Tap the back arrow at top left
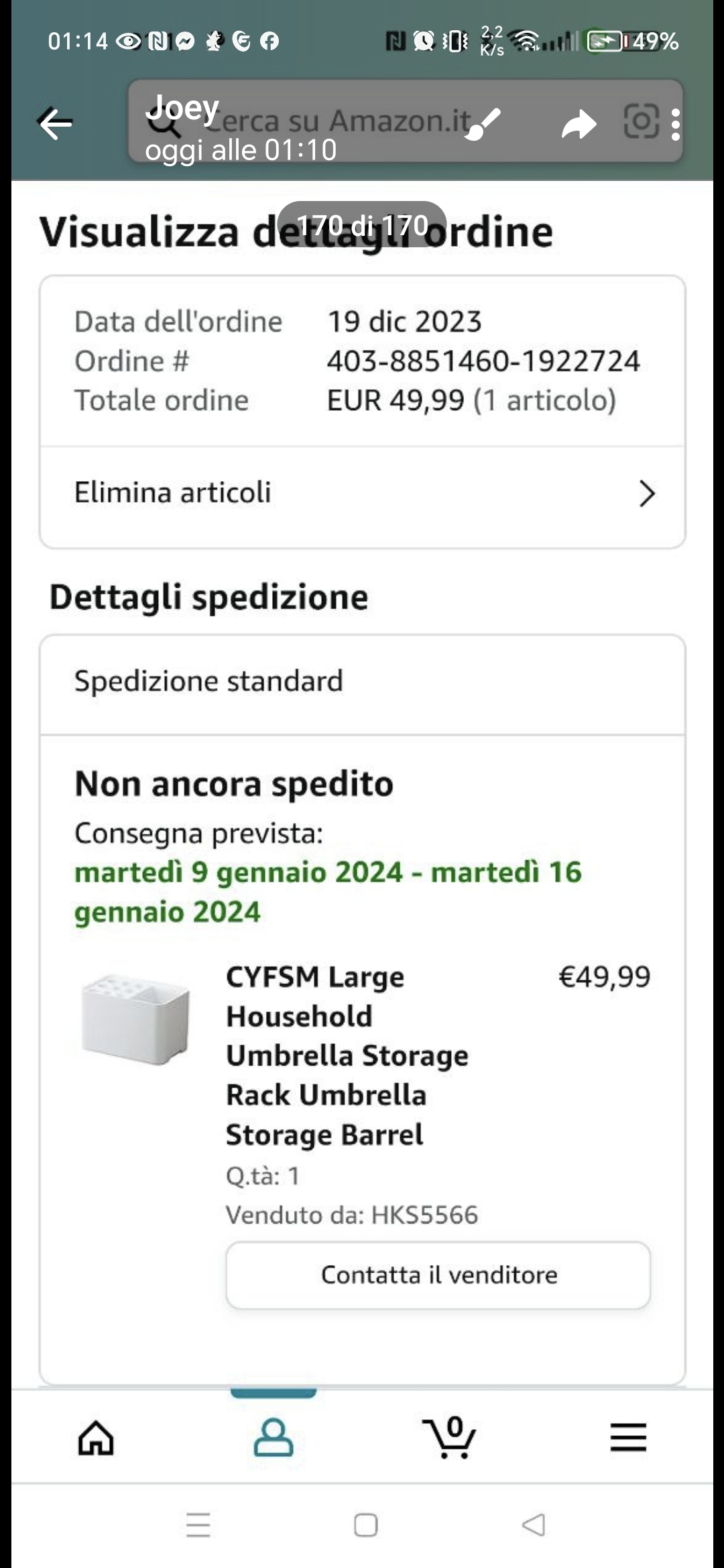Viewport: 724px width, 1568px height. pos(56,123)
